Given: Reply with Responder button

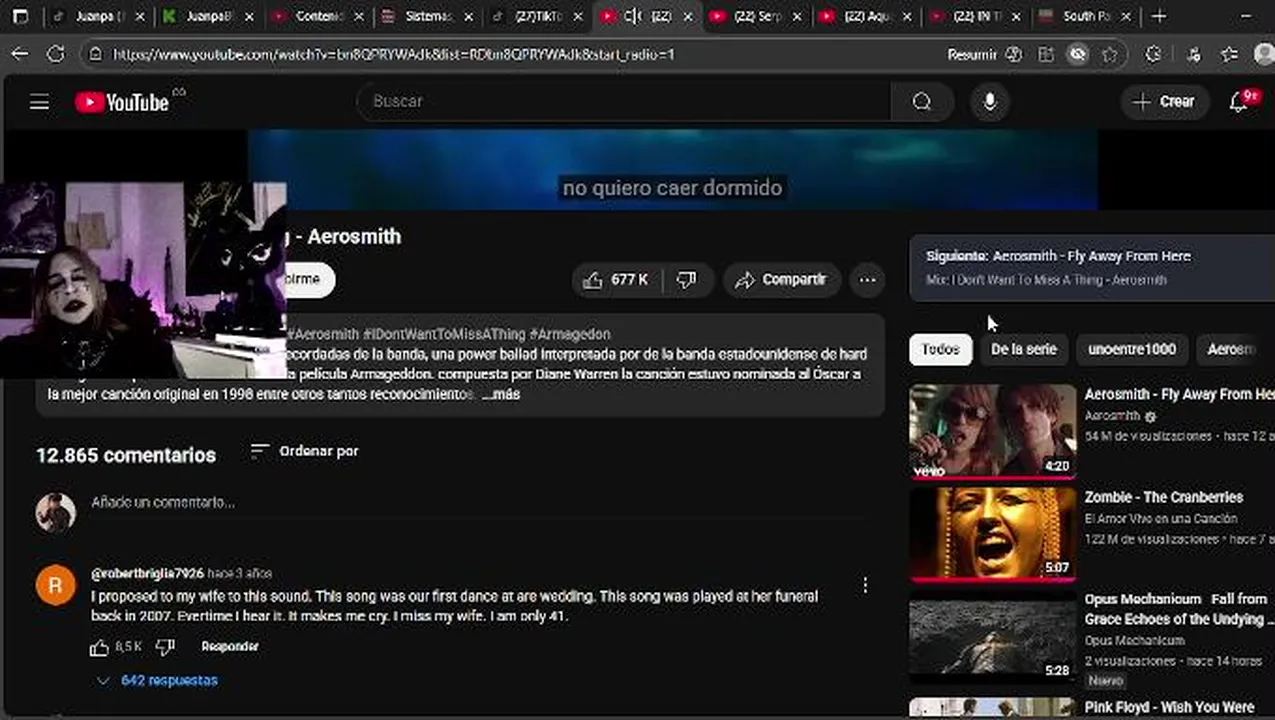Looking at the screenshot, I should [x=230, y=647].
